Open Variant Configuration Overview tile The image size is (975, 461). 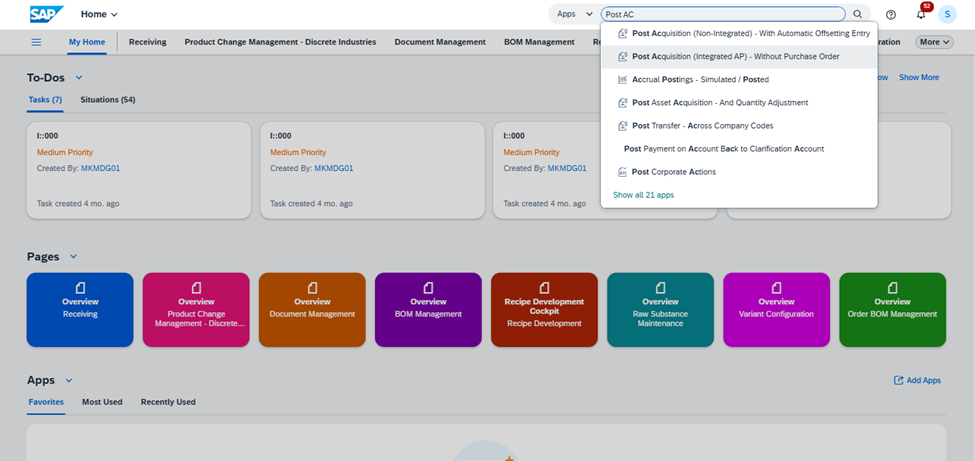[x=776, y=310]
